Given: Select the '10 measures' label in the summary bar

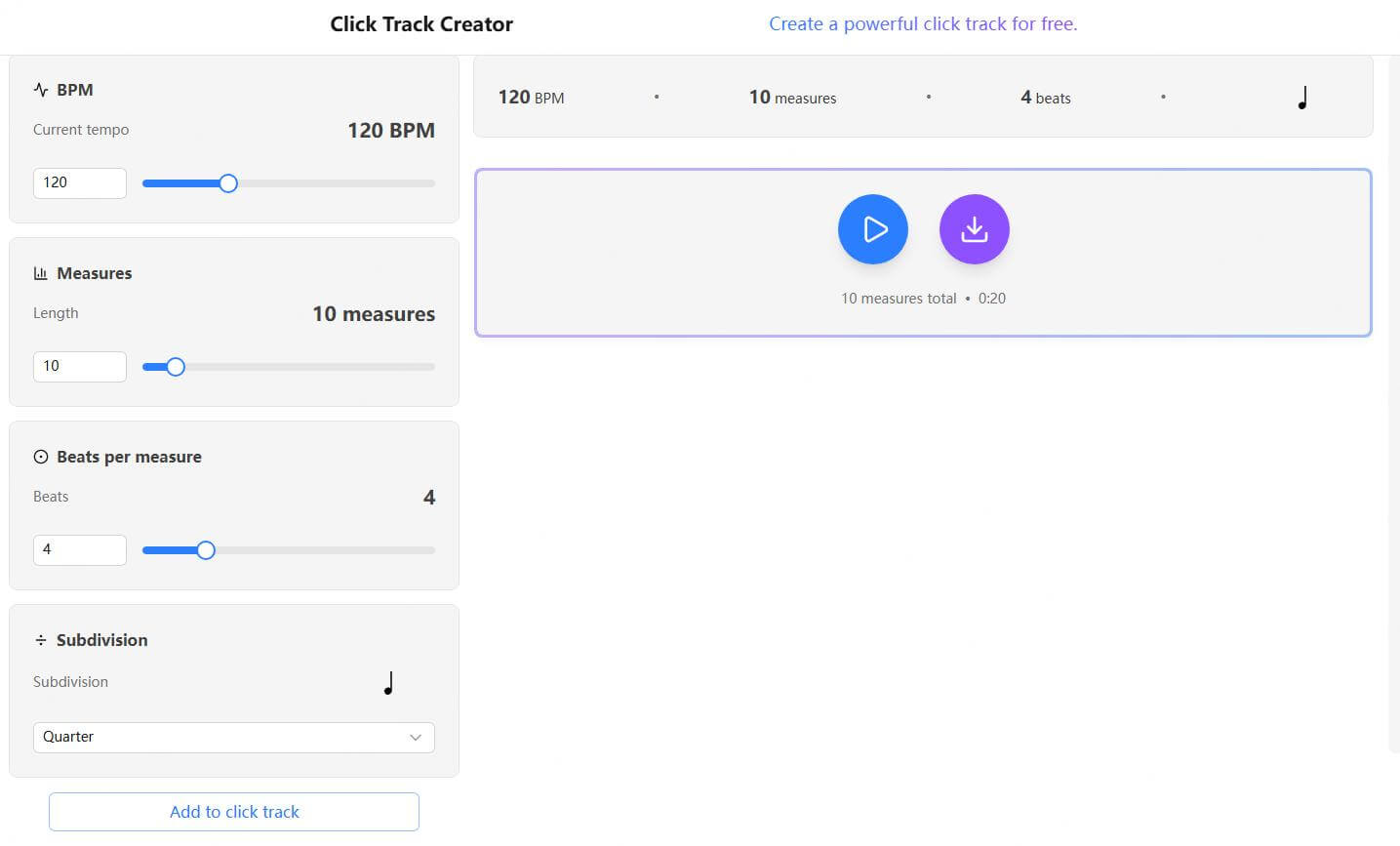Looking at the screenshot, I should pos(792,97).
